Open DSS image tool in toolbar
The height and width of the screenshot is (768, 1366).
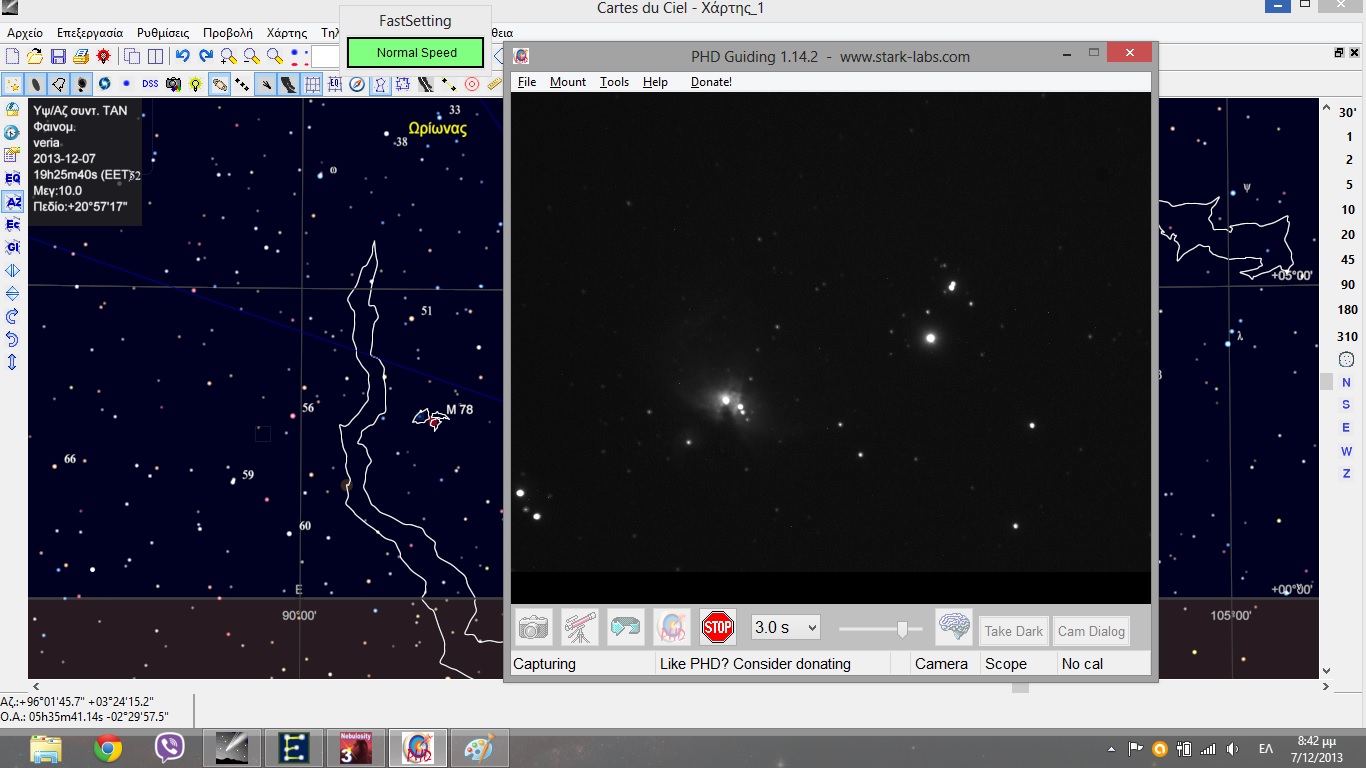[150, 84]
